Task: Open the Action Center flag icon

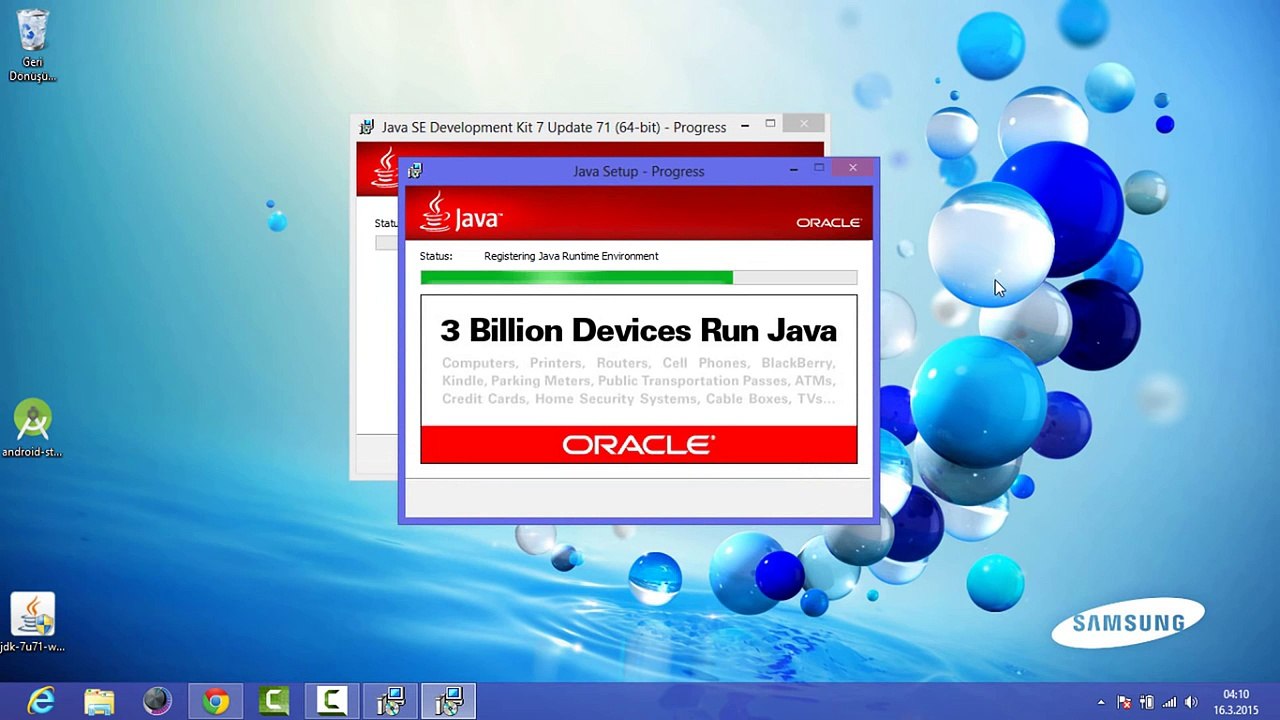Action: pyautogui.click(x=1124, y=702)
